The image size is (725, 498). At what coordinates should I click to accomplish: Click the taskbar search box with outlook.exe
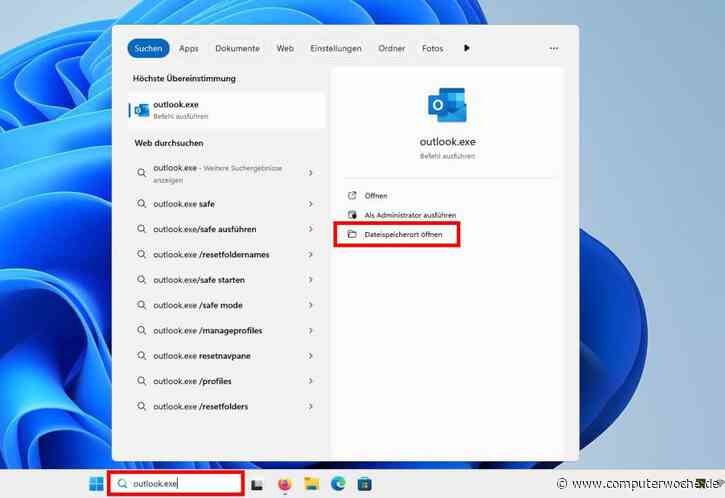pyautogui.click(x=176, y=484)
